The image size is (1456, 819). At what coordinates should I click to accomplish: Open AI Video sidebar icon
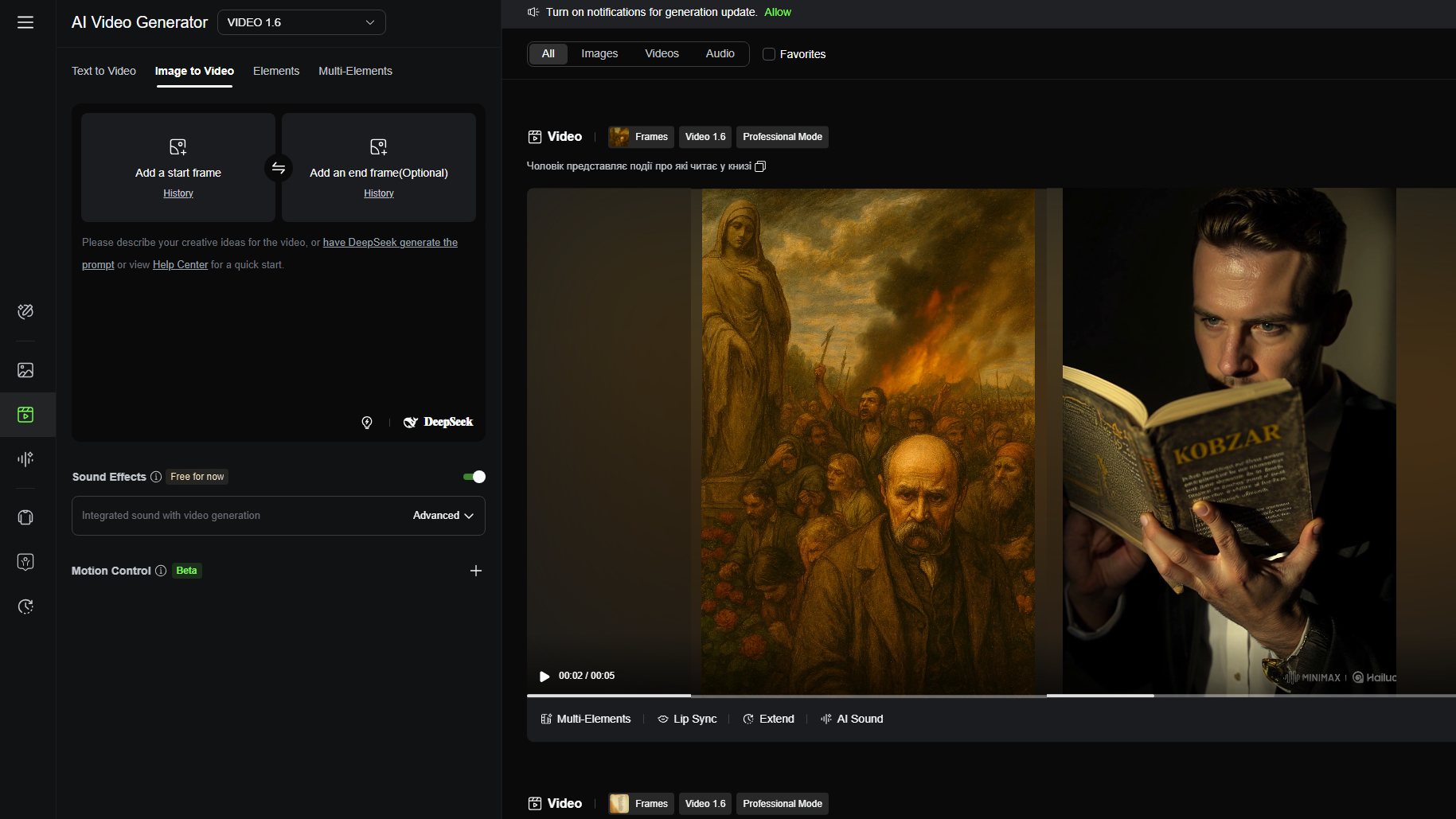point(25,415)
